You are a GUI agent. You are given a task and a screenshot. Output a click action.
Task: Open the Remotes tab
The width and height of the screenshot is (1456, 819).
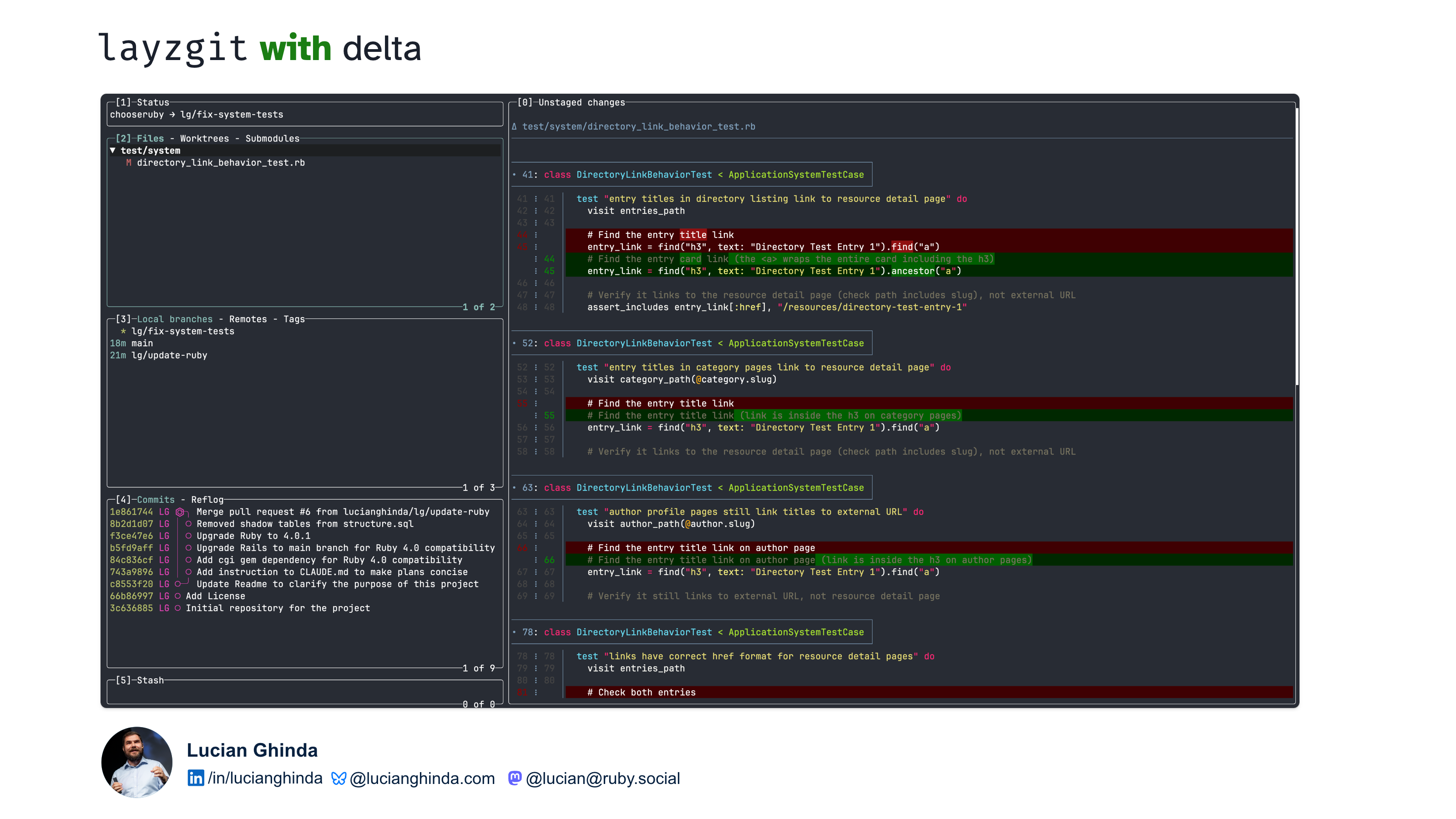pyautogui.click(x=248, y=319)
